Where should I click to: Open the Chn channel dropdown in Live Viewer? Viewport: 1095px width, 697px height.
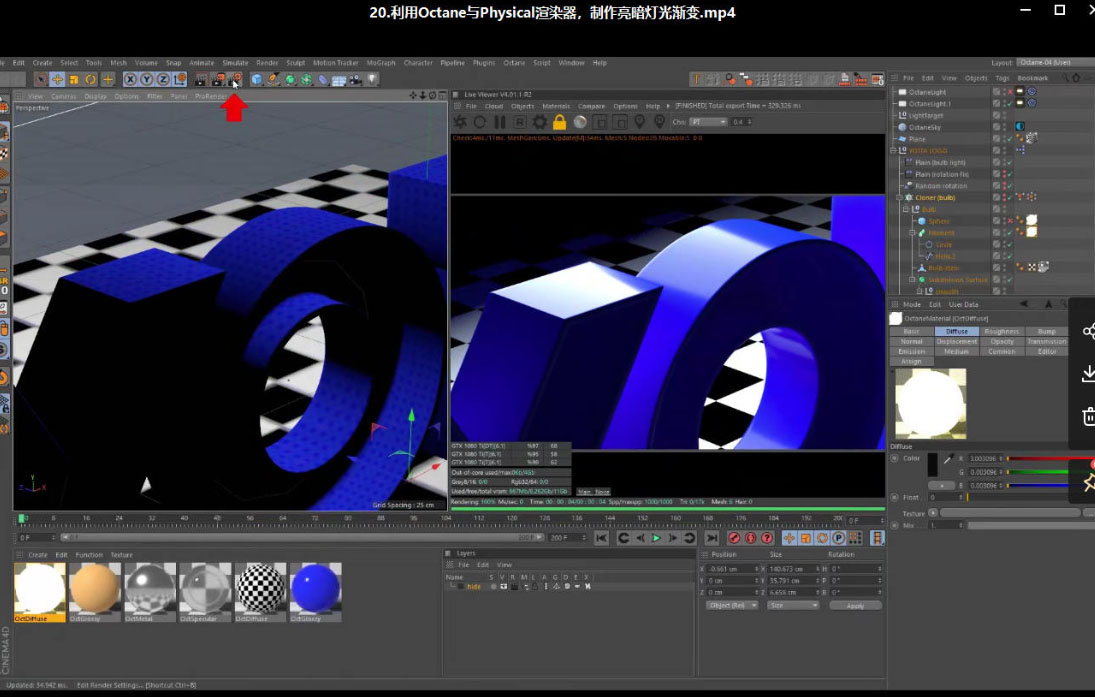708,122
